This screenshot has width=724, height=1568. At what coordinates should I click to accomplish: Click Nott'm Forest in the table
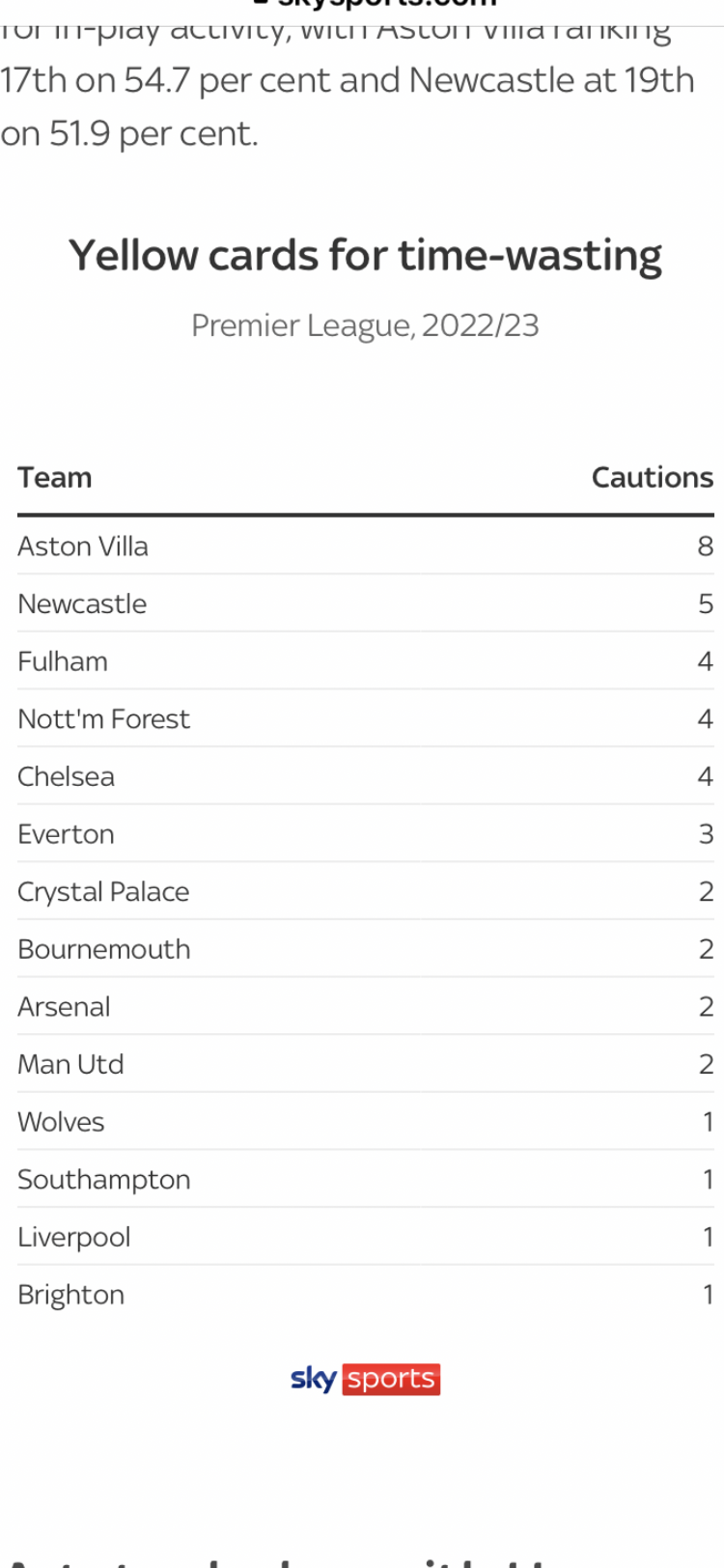point(103,718)
